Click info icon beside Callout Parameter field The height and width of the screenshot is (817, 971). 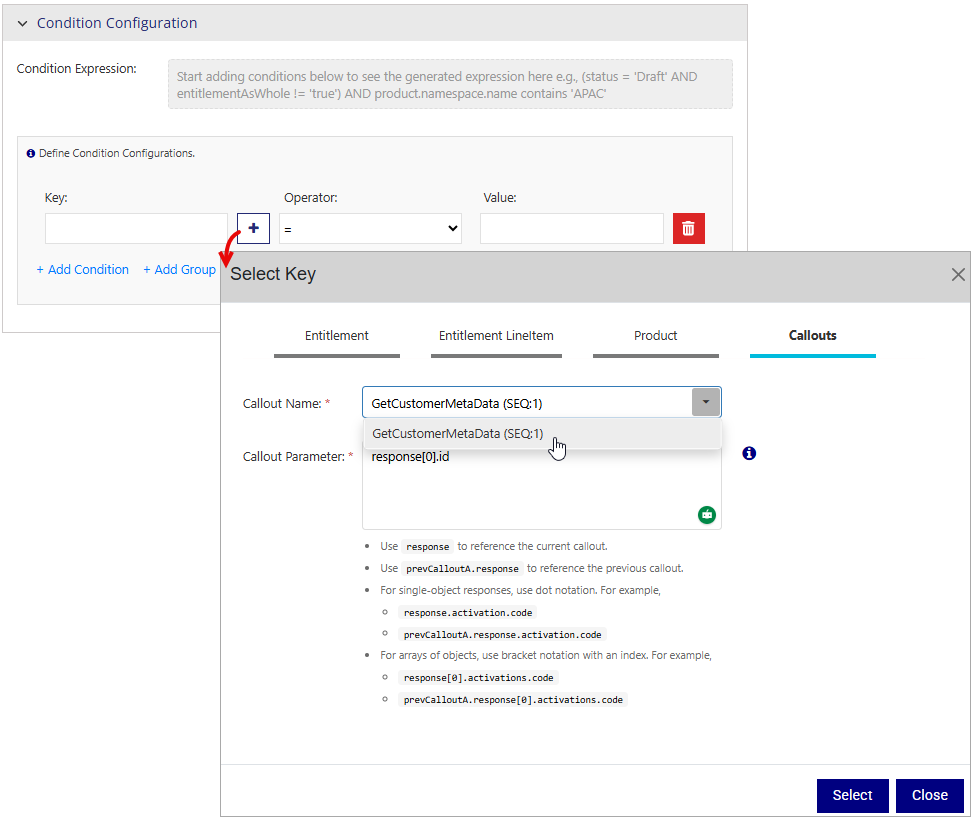tap(749, 453)
